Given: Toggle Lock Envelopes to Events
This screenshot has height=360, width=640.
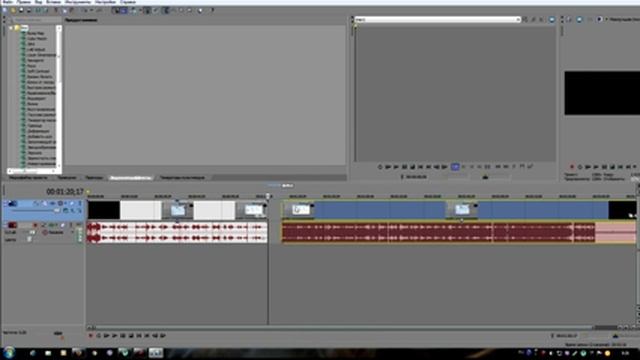Looking at the screenshot, I should (147, 10).
